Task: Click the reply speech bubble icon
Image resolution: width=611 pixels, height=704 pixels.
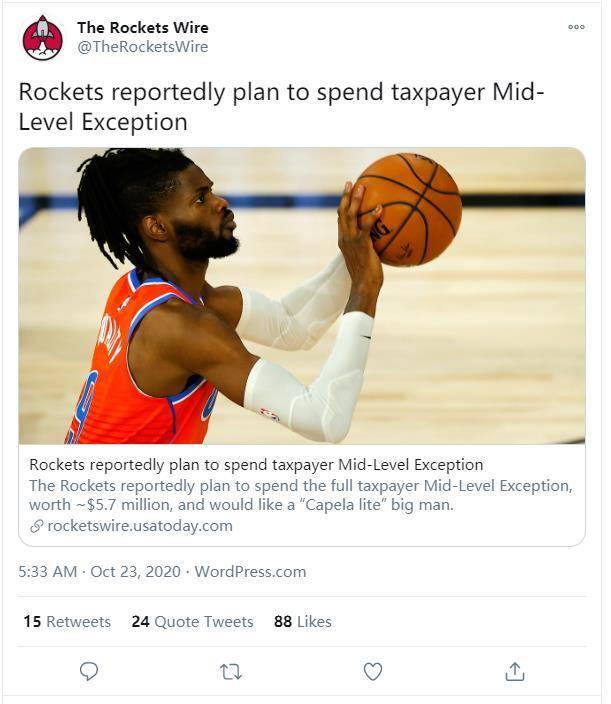Action: pos(88,672)
